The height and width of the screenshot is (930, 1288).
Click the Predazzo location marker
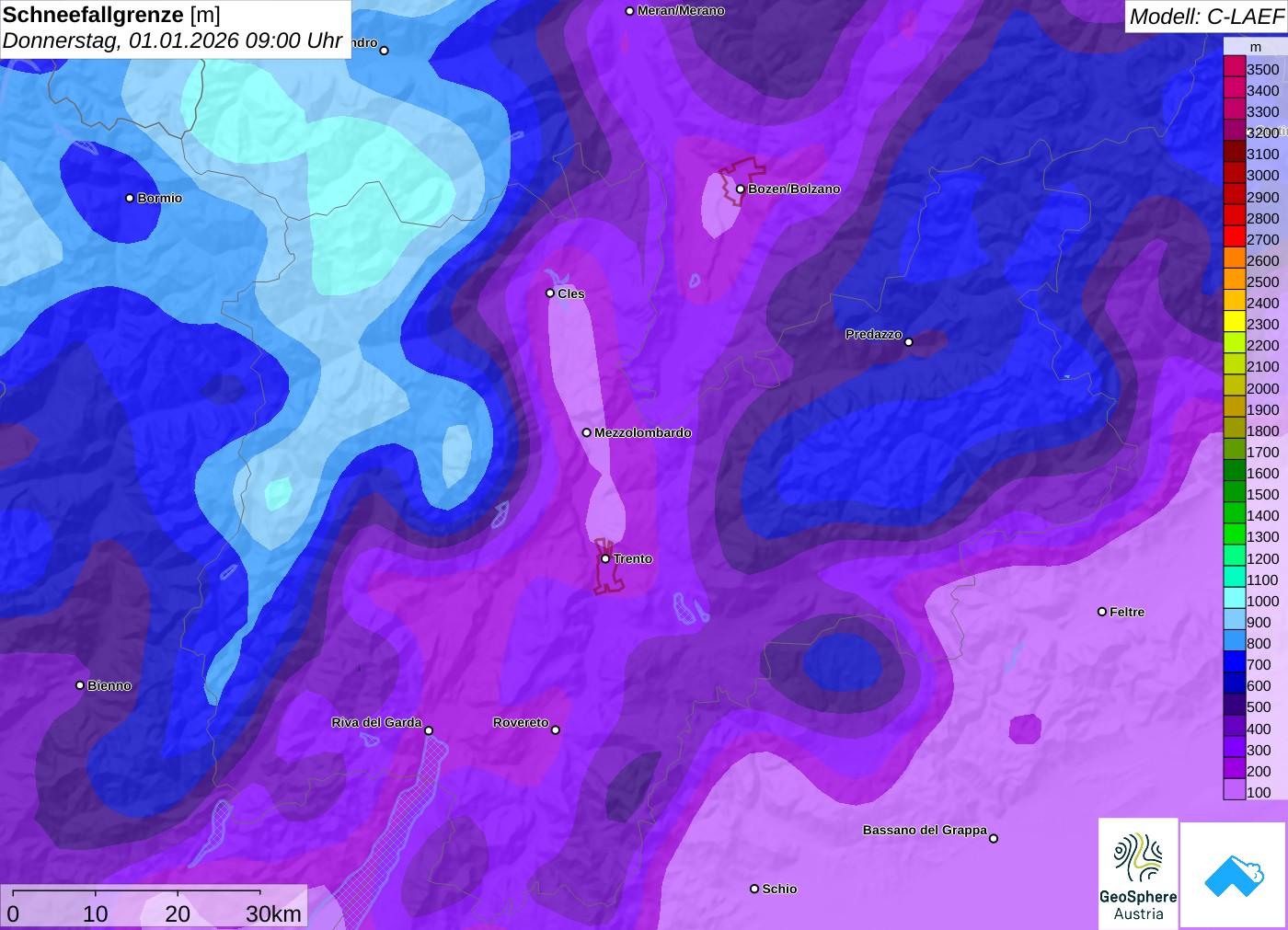tap(909, 342)
